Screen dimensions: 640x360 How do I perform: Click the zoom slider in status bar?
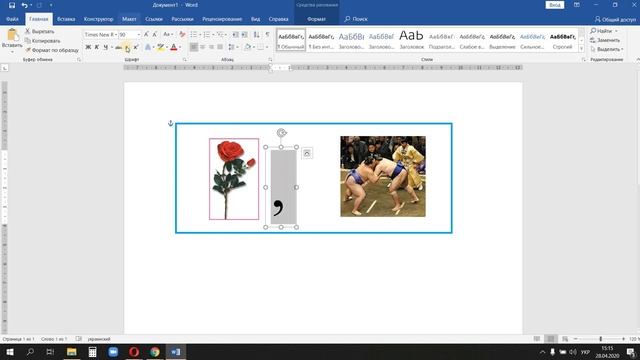click(x=600, y=339)
